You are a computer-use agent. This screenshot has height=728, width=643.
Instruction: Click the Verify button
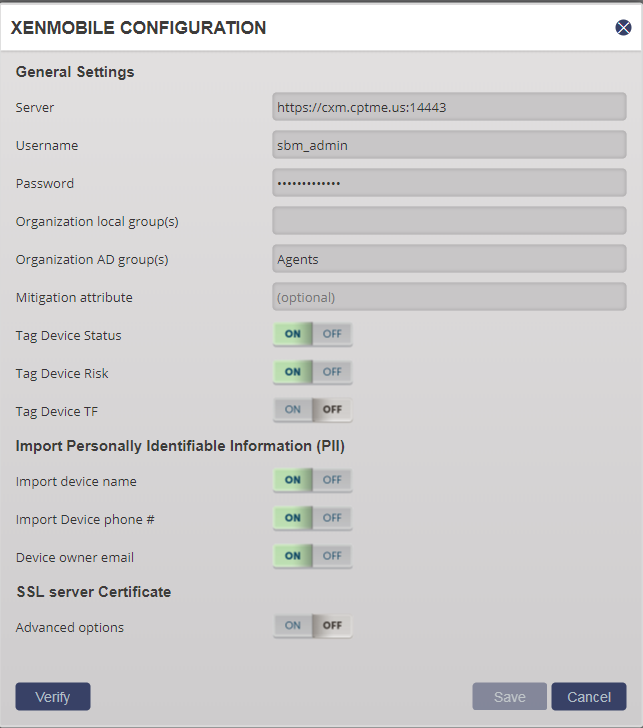53,696
